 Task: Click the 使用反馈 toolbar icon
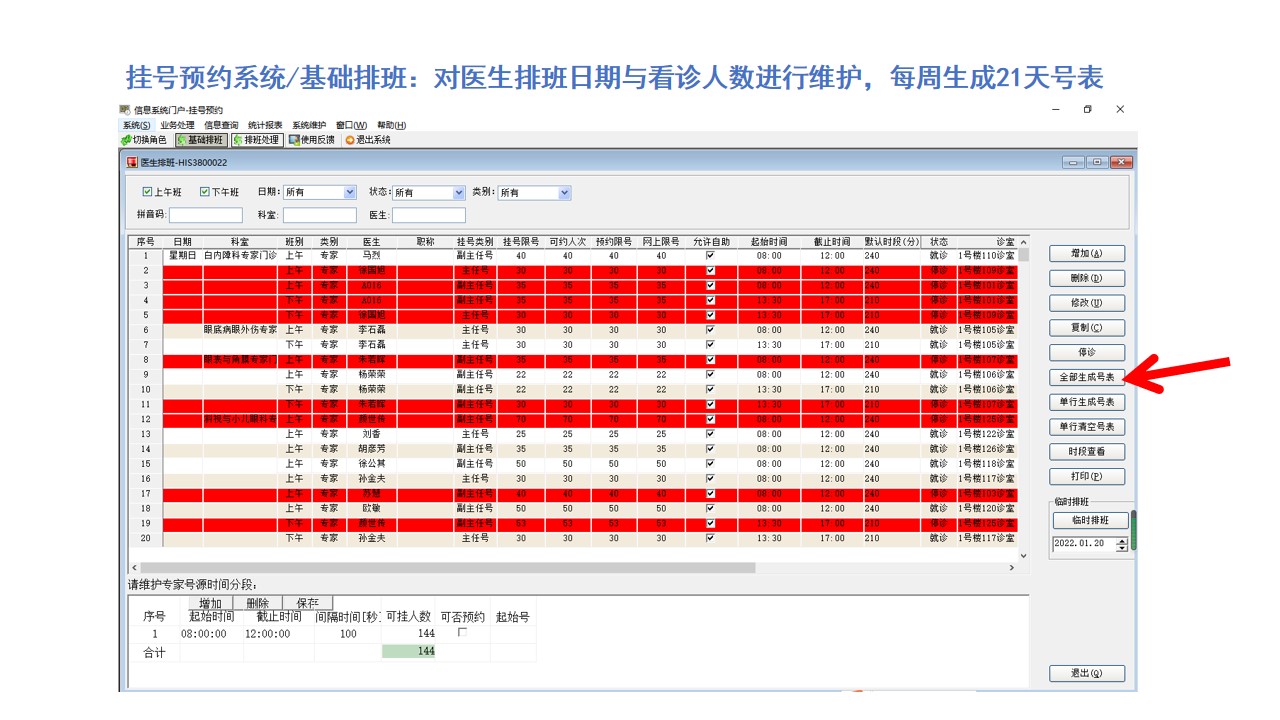(x=294, y=140)
